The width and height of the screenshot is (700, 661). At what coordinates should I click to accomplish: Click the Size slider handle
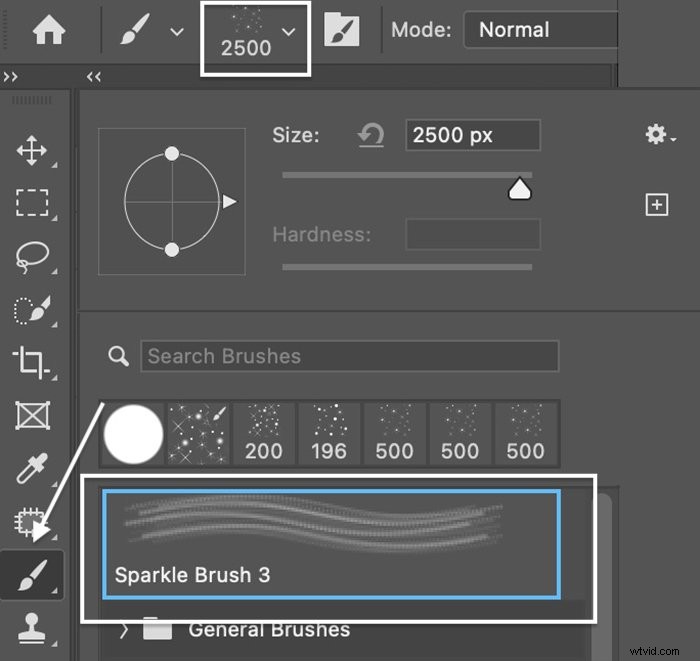click(x=520, y=189)
